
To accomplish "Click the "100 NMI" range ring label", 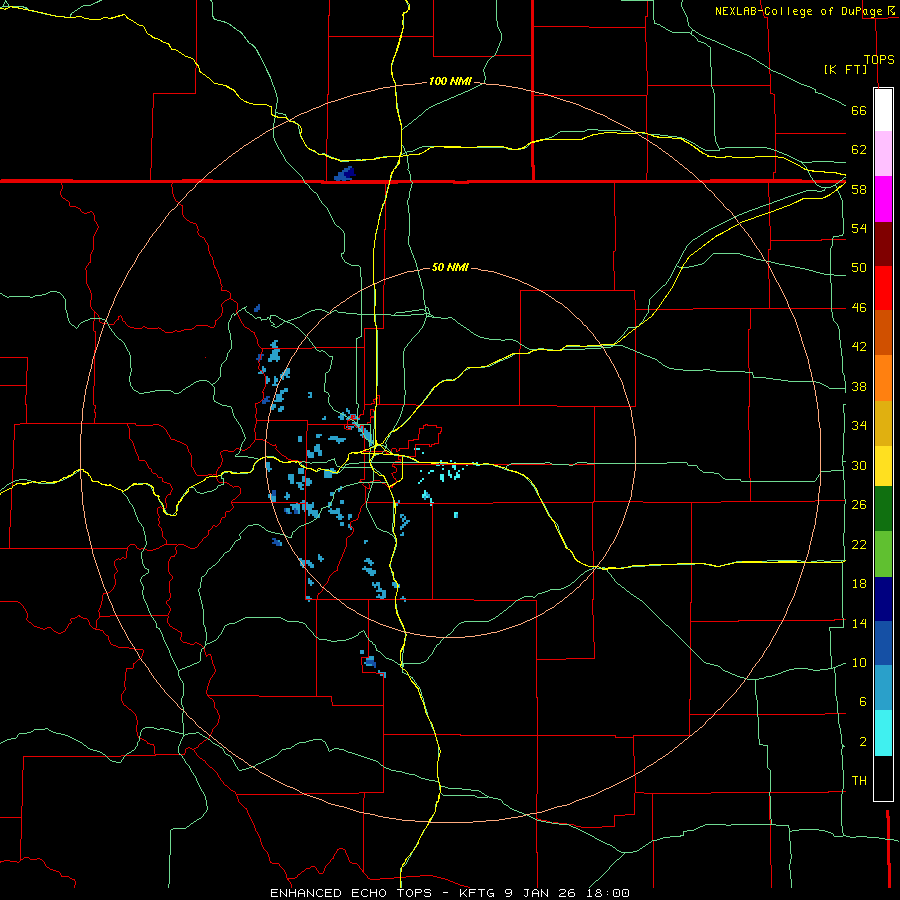I will pyautogui.click(x=450, y=82).
